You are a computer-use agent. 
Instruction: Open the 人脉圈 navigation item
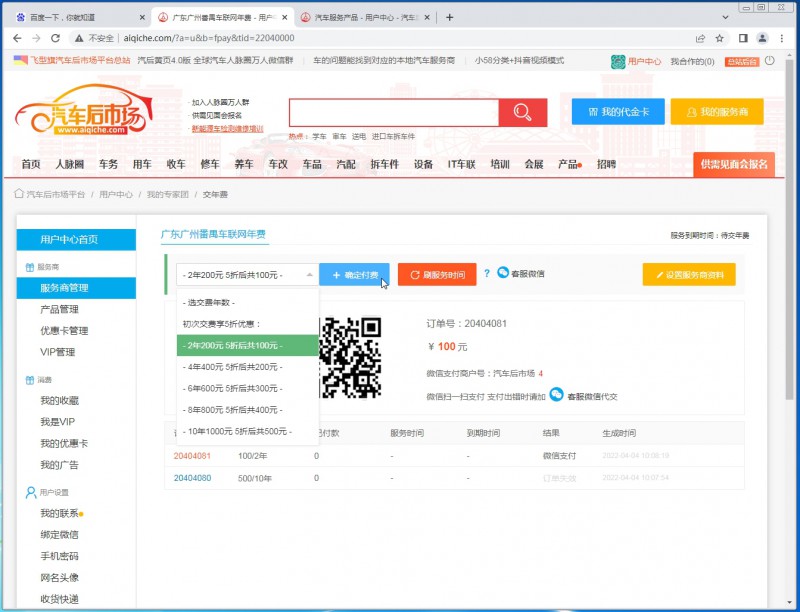click(69, 164)
